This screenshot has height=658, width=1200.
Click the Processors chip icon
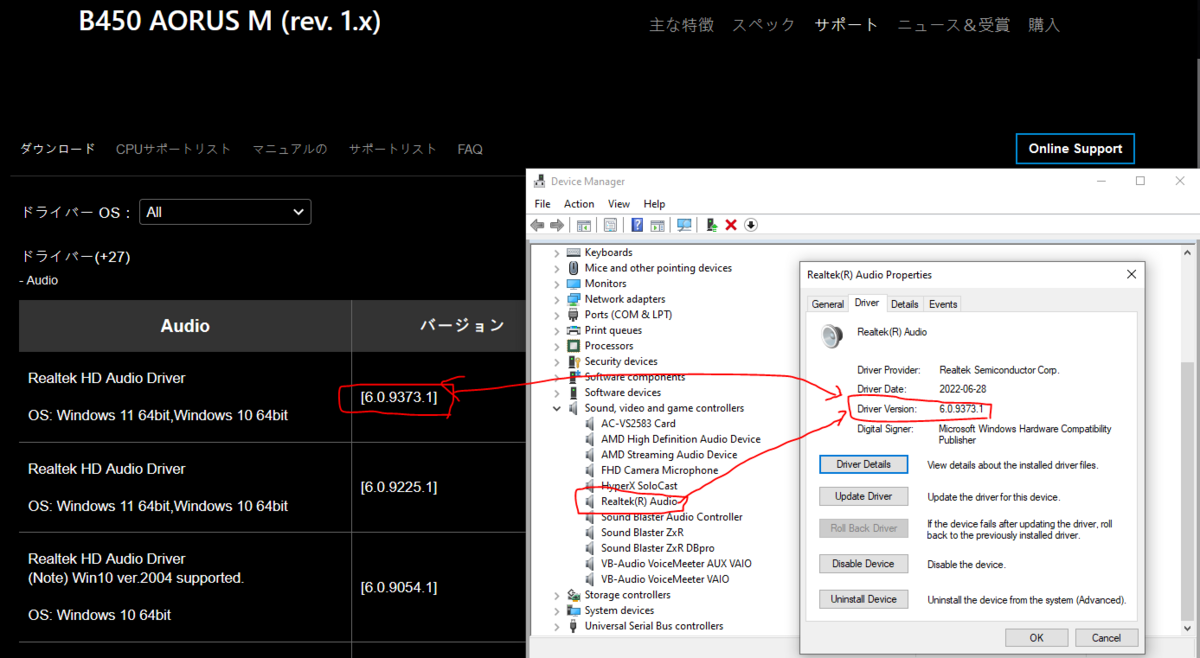click(x=574, y=345)
